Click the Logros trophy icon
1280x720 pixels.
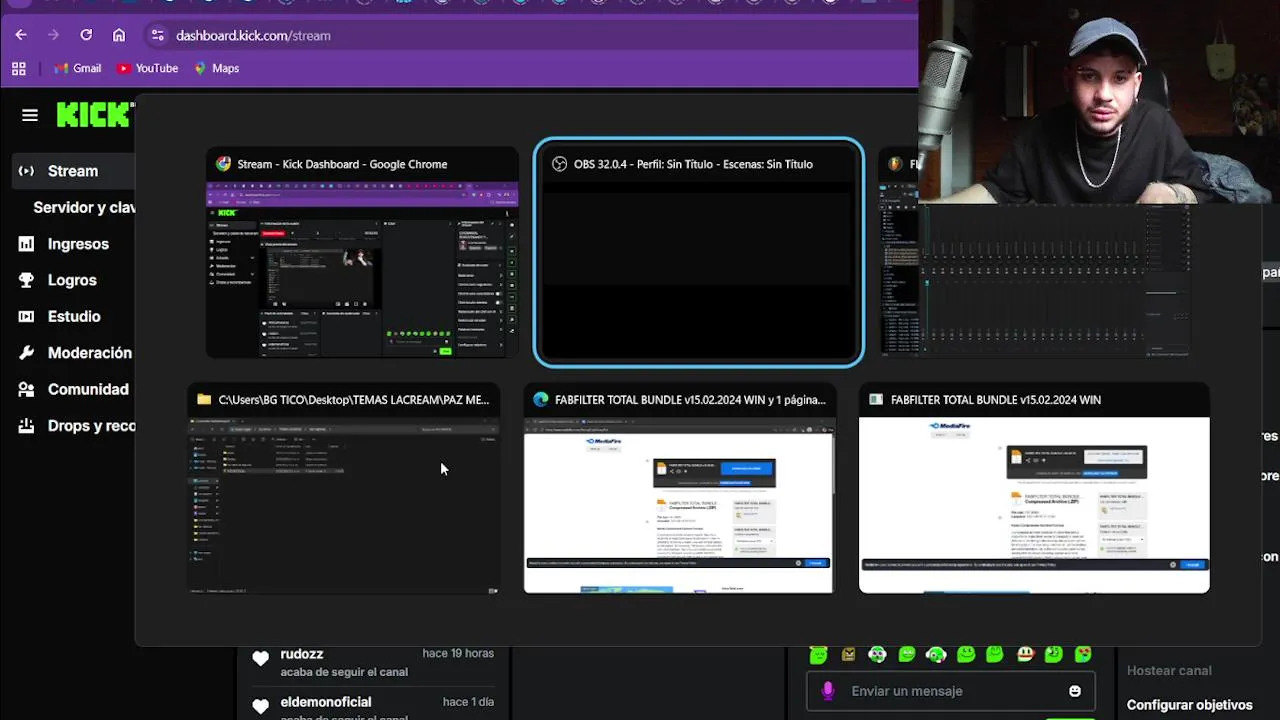27,280
